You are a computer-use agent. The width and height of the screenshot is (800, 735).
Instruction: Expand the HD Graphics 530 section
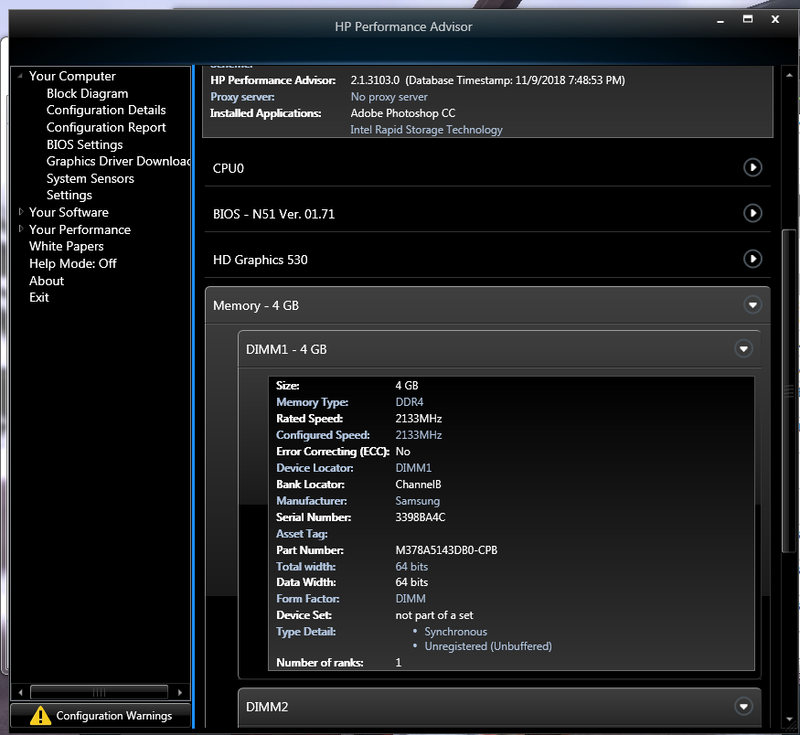point(753,259)
